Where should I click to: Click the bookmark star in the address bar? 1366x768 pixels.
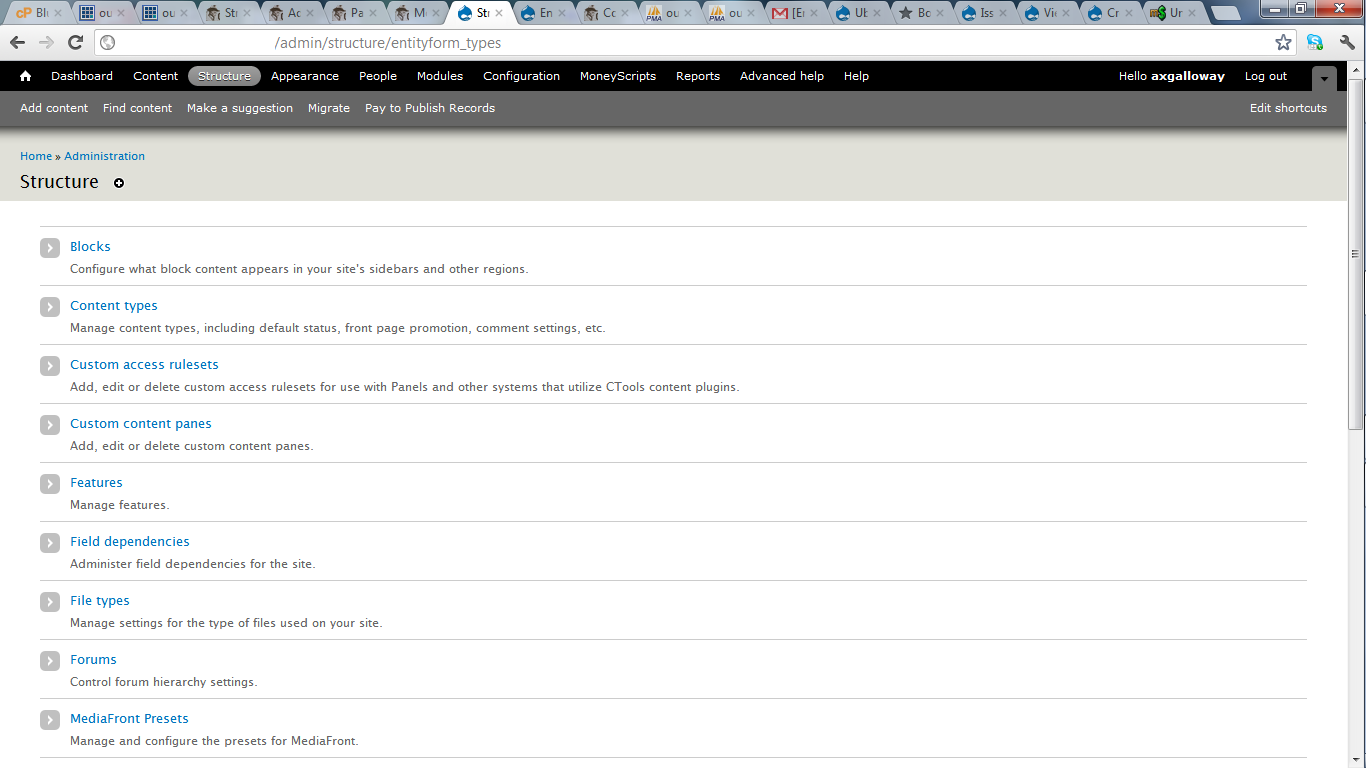(x=1283, y=43)
